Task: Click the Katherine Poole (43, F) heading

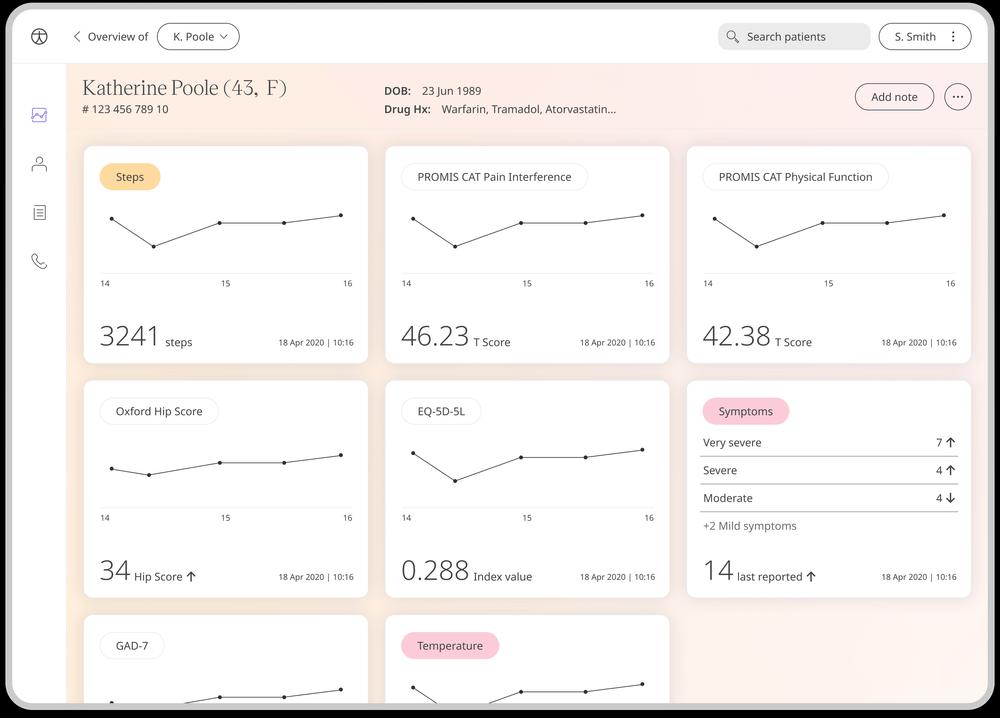Action: 184,87
